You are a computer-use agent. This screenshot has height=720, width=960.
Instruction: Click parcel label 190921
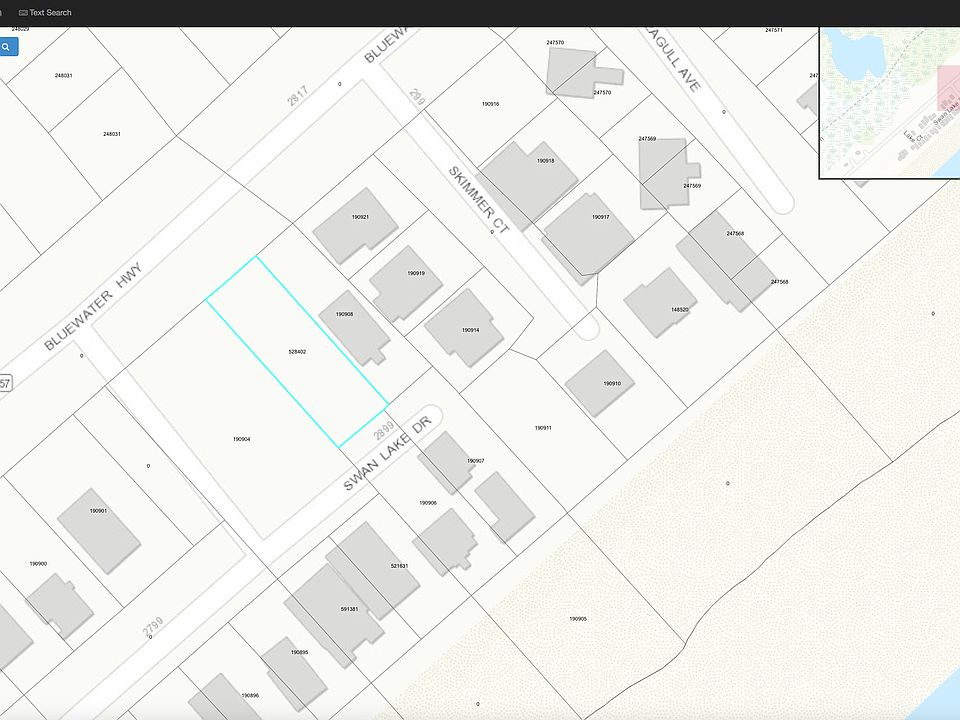coord(360,217)
